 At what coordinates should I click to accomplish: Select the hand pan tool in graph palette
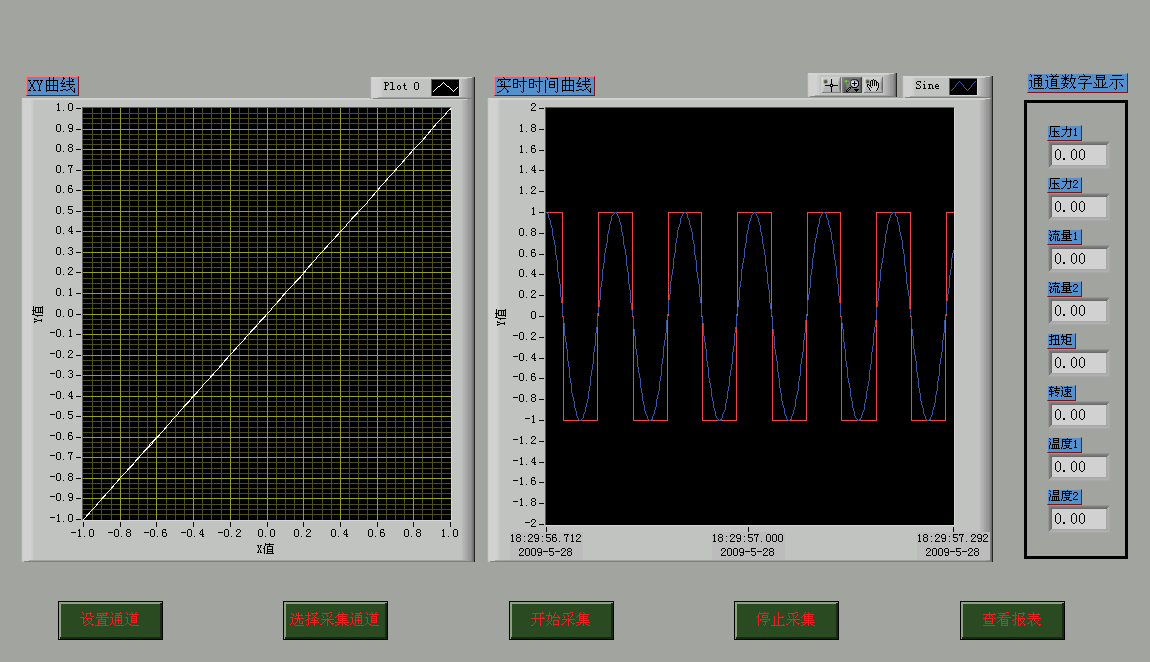point(873,86)
